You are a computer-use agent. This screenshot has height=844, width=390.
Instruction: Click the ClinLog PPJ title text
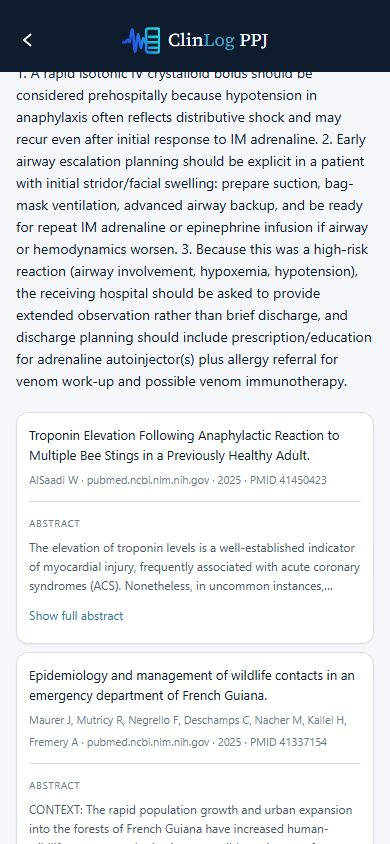click(217, 40)
